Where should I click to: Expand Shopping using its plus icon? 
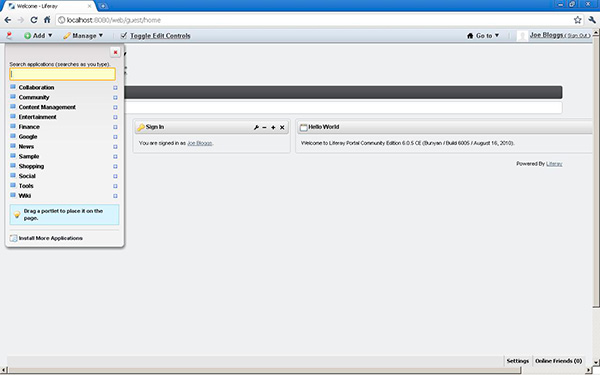point(115,166)
